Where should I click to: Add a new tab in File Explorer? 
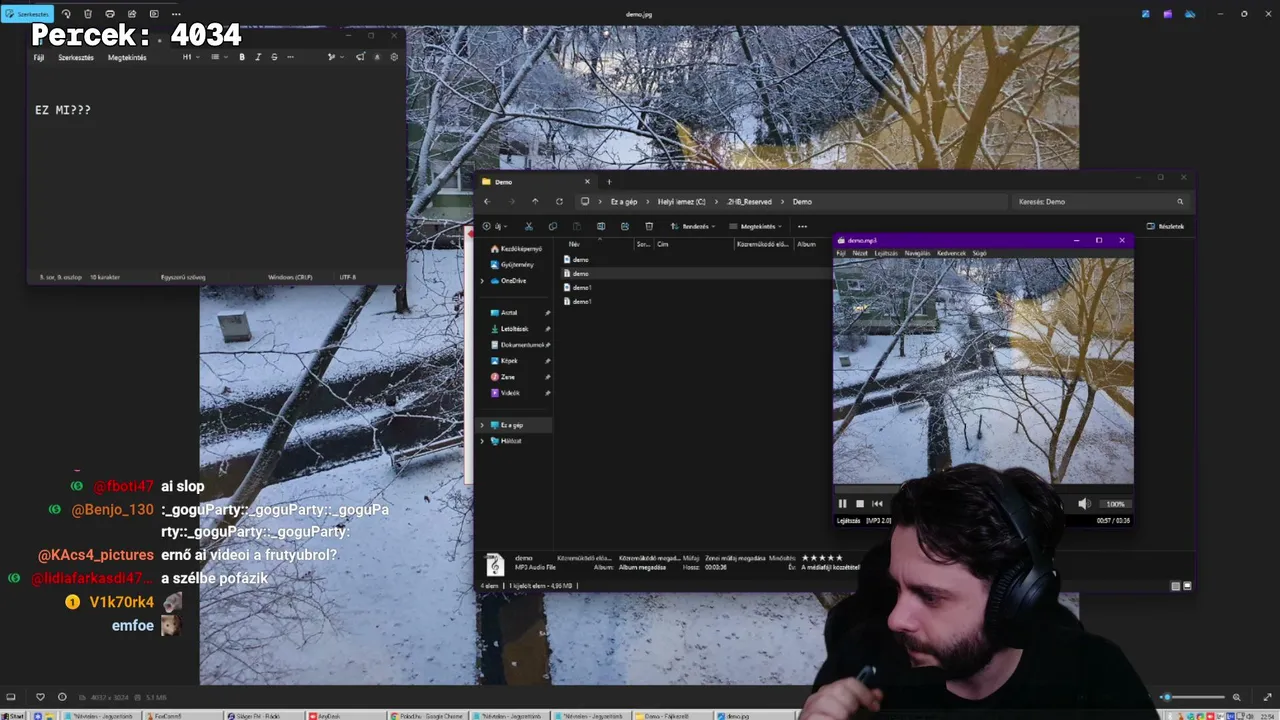(x=608, y=182)
